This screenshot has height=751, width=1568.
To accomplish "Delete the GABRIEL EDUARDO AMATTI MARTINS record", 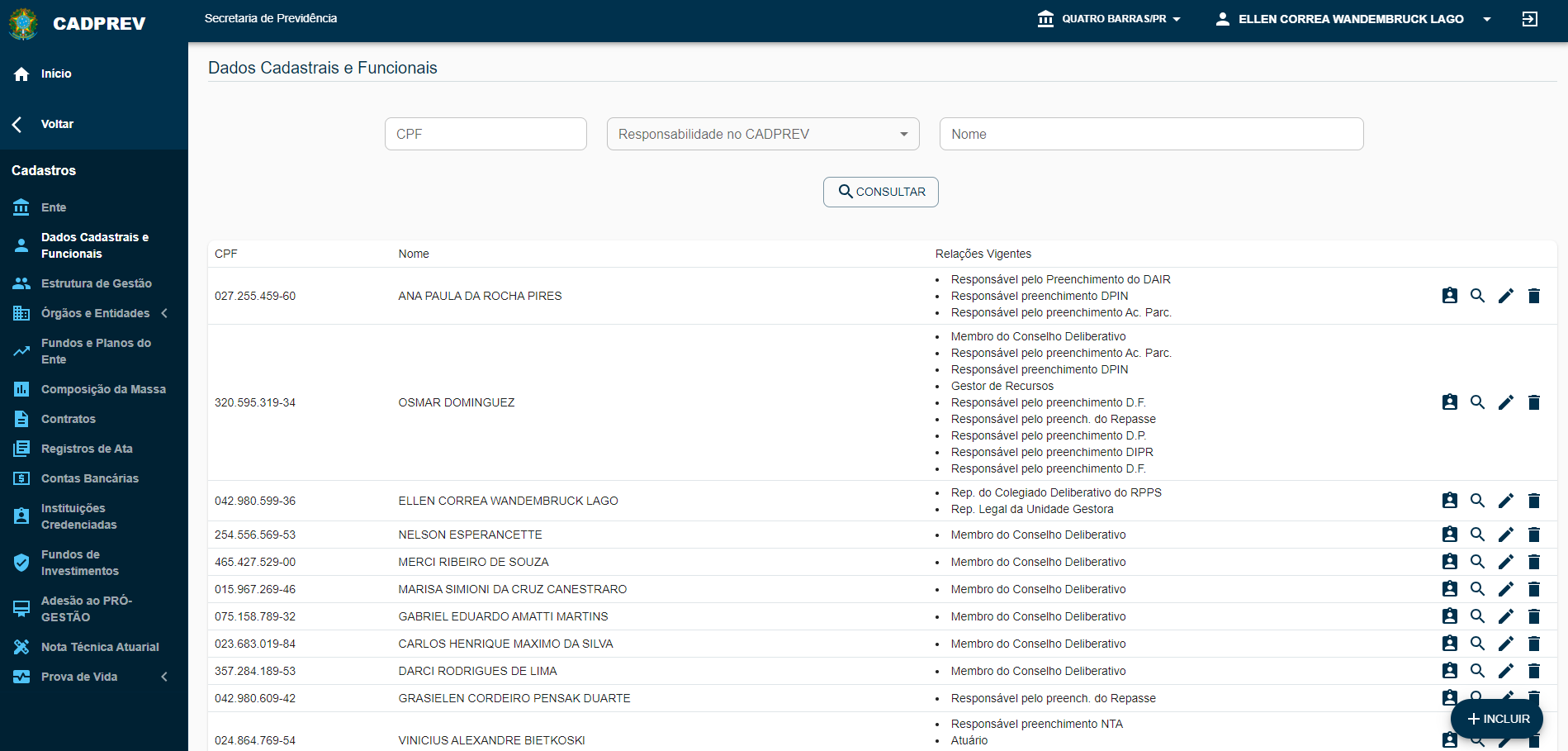I will coord(1533,616).
